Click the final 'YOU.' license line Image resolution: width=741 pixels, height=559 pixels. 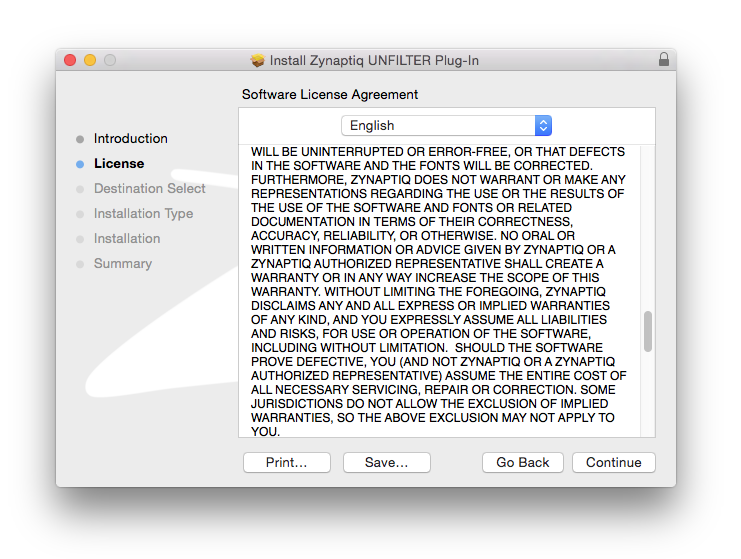pyautogui.click(x=266, y=431)
